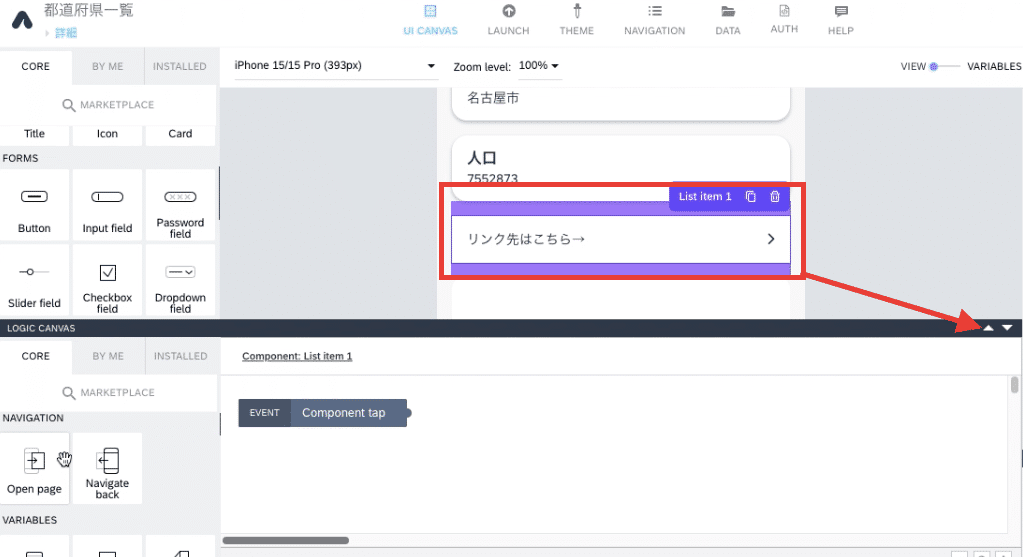Select INSTALLED tab in logic panel
The image size is (1023, 557).
point(180,356)
